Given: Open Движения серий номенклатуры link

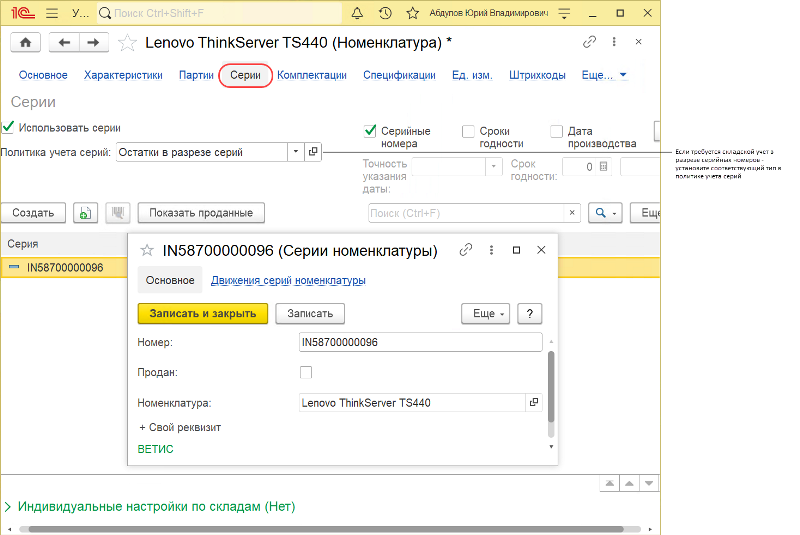Looking at the screenshot, I should pyautogui.click(x=288, y=280).
